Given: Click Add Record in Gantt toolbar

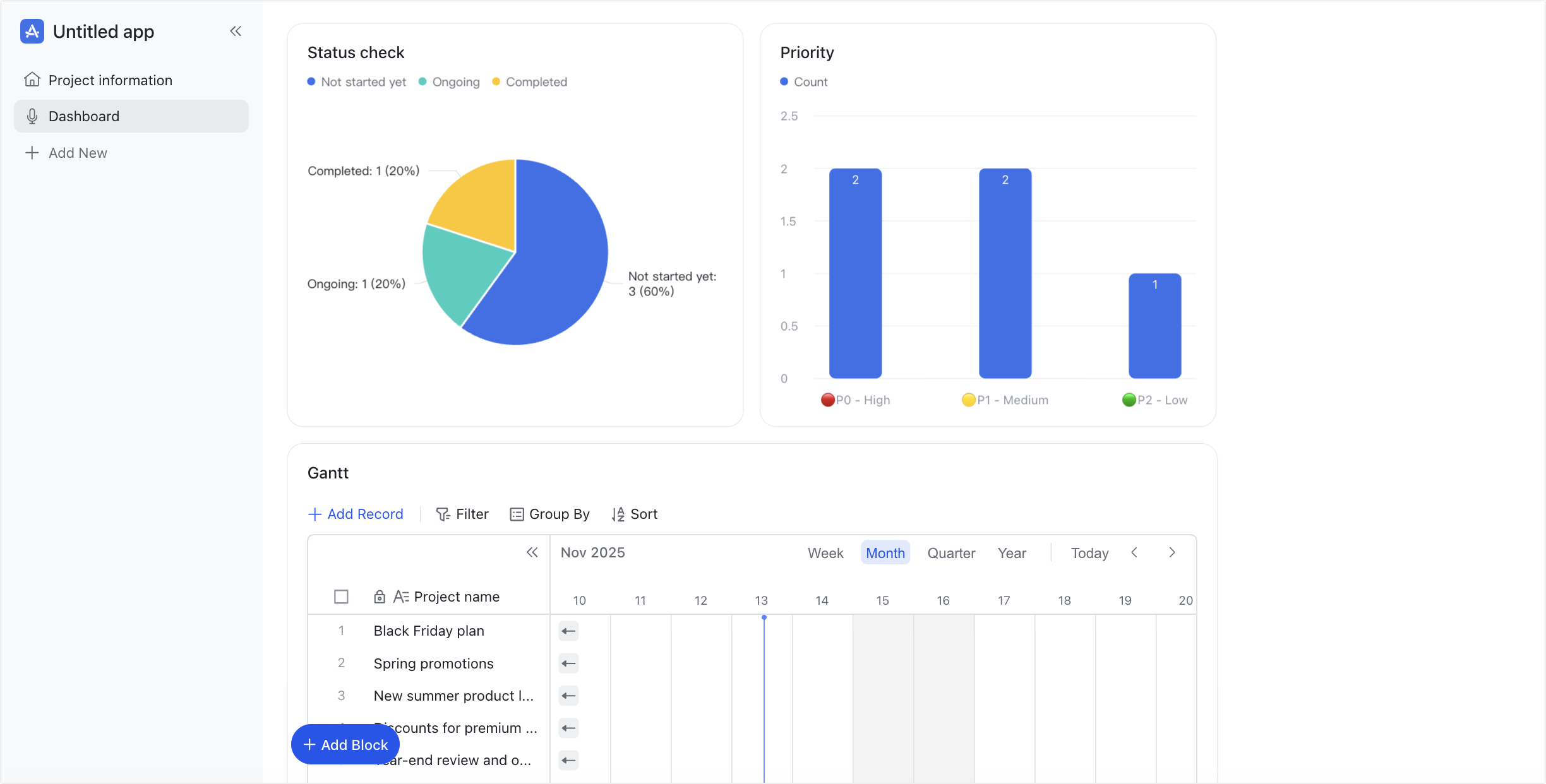Looking at the screenshot, I should (x=356, y=514).
